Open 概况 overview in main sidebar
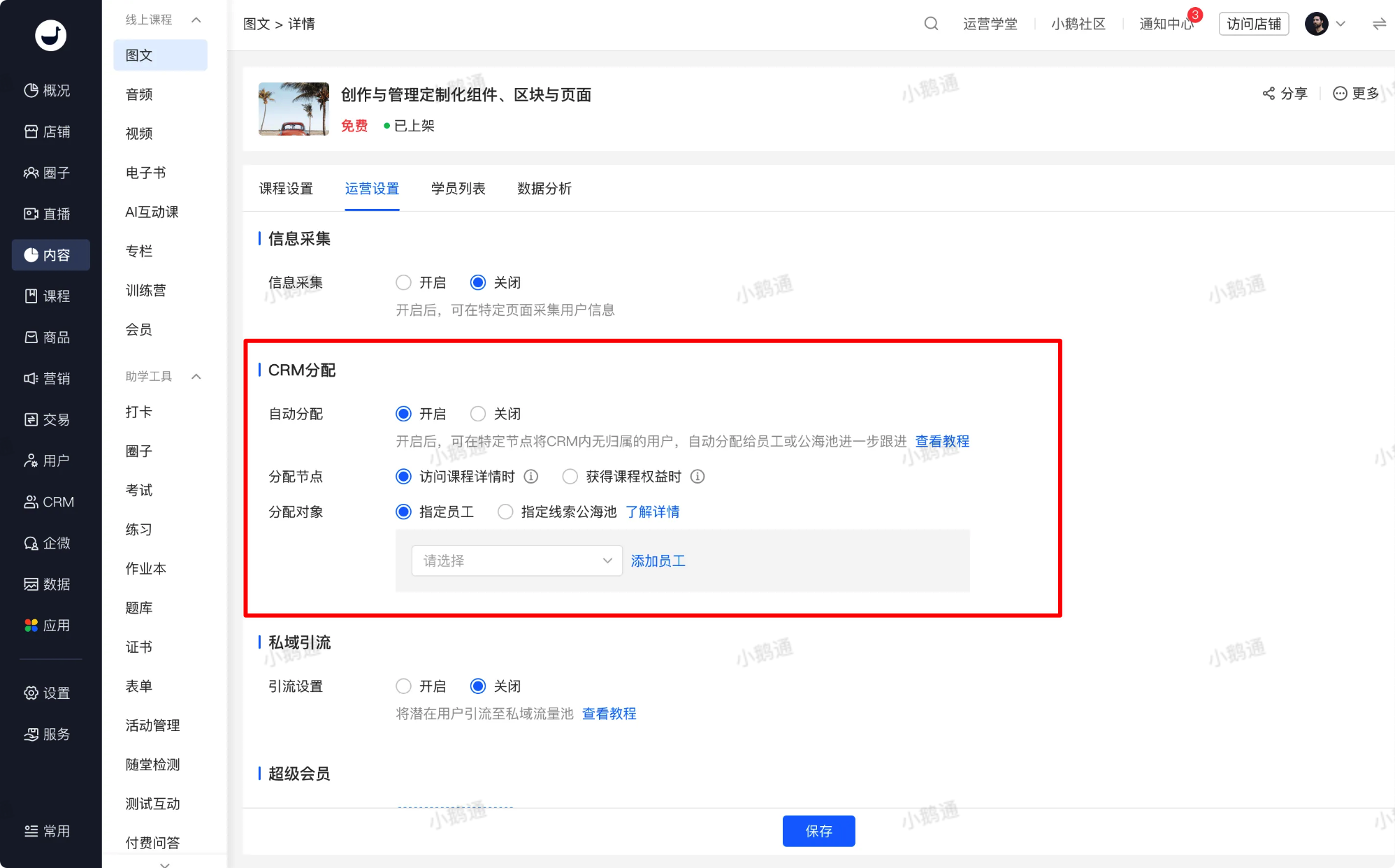Viewport: 1395px width, 868px height. (x=48, y=90)
